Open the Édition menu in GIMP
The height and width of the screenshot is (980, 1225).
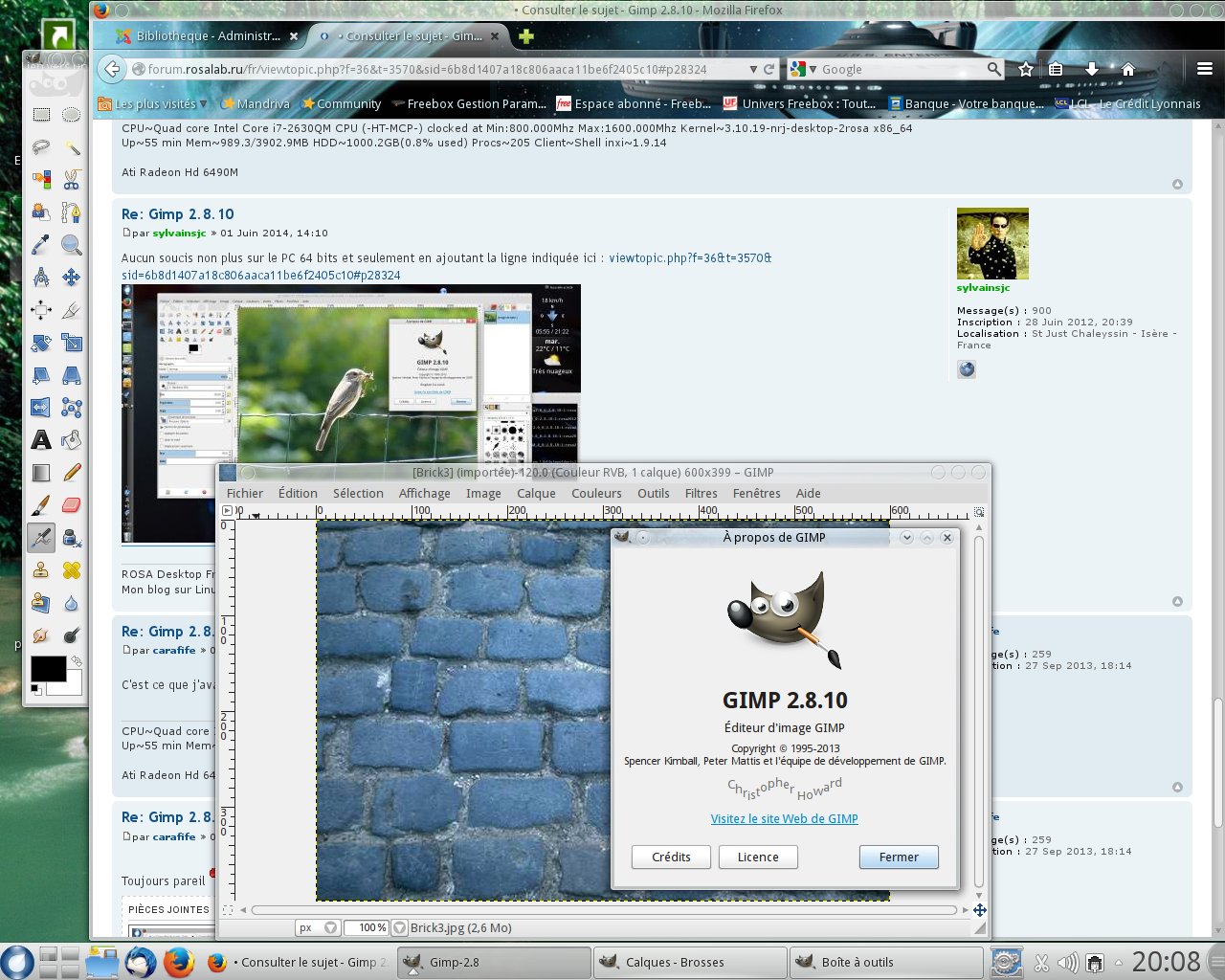click(298, 494)
